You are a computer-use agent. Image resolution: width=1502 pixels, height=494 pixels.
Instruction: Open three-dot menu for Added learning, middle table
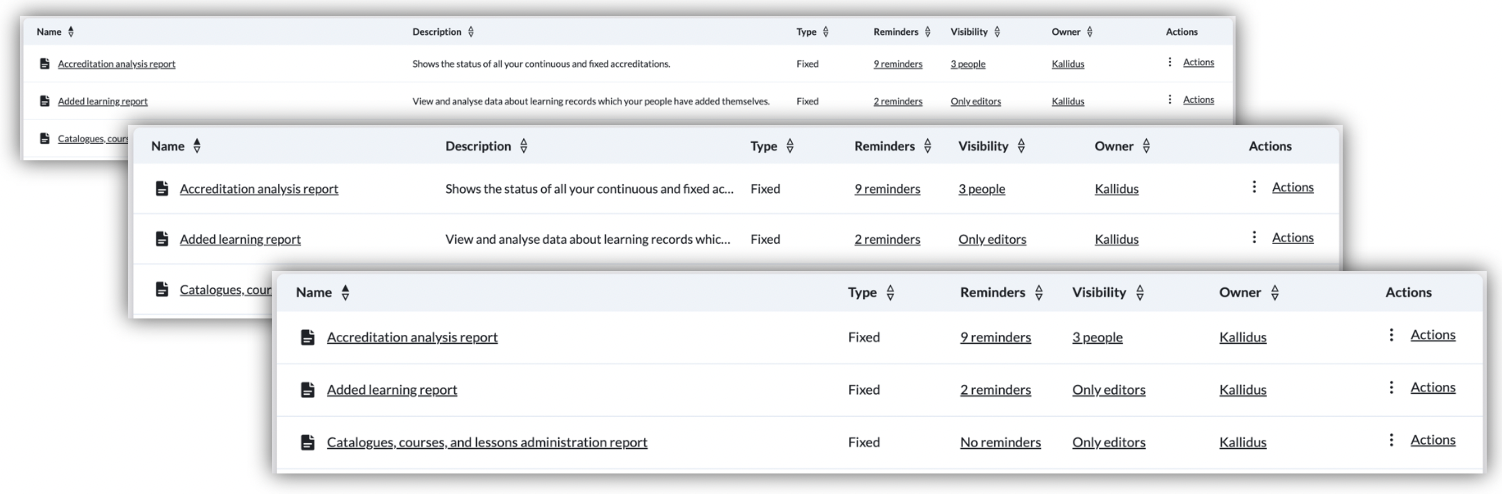(x=1253, y=238)
